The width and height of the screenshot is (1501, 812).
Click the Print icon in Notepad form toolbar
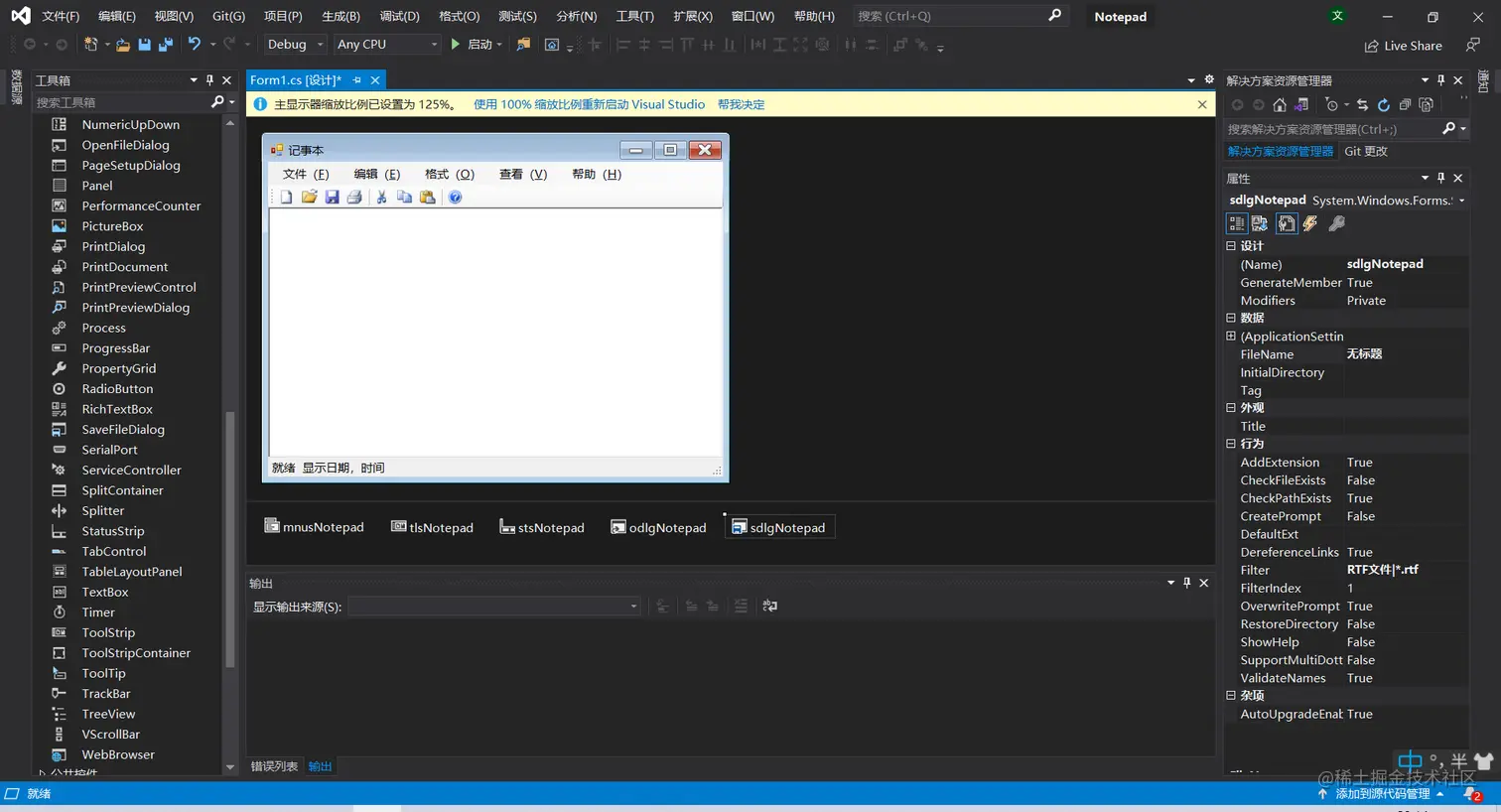354,197
